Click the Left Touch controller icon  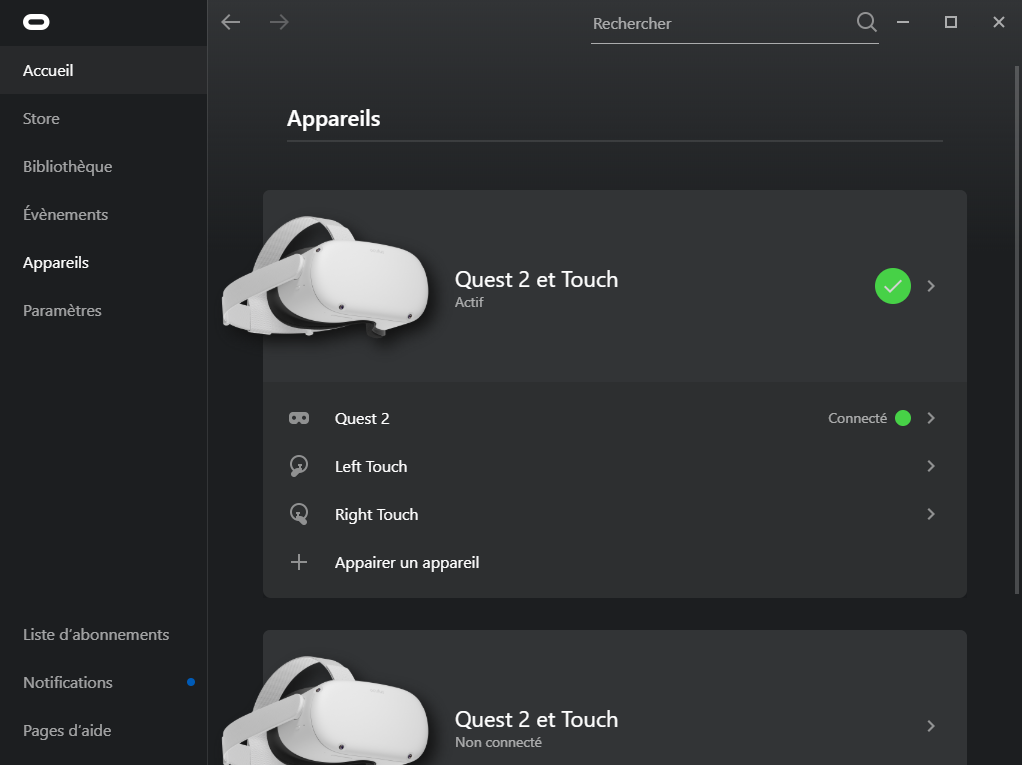(x=299, y=467)
